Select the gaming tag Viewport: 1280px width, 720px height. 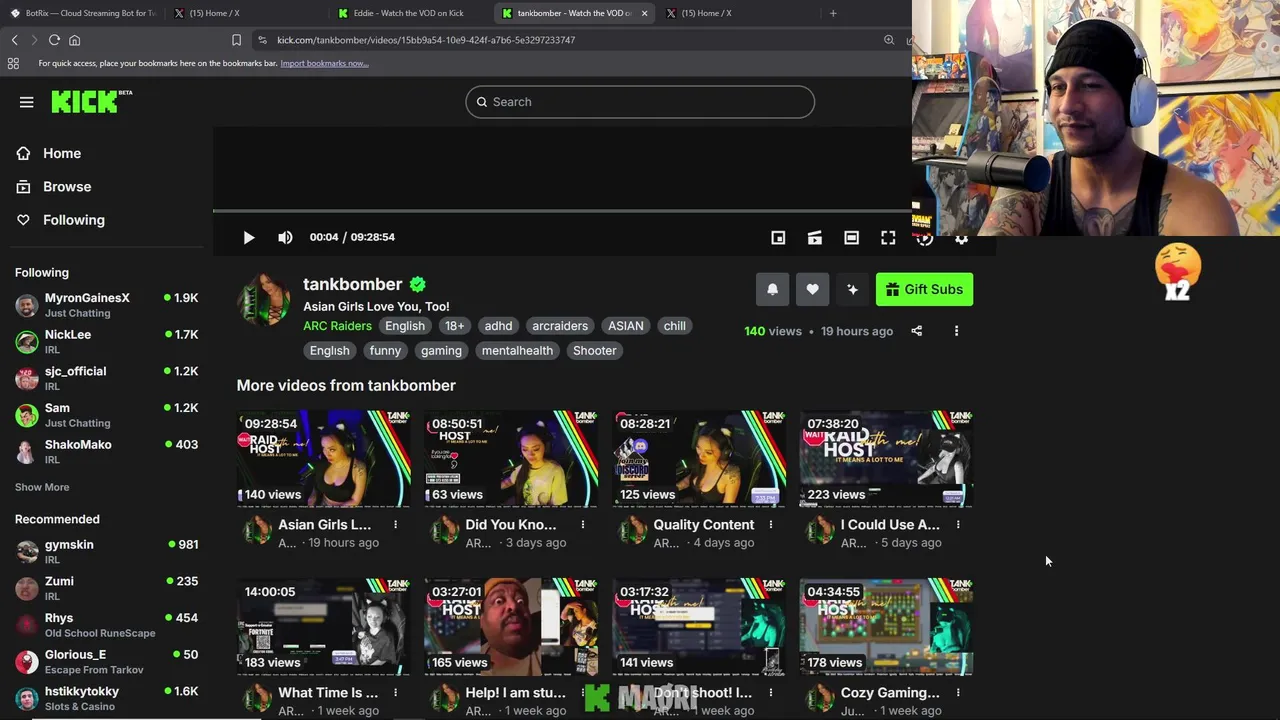(441, 351)
